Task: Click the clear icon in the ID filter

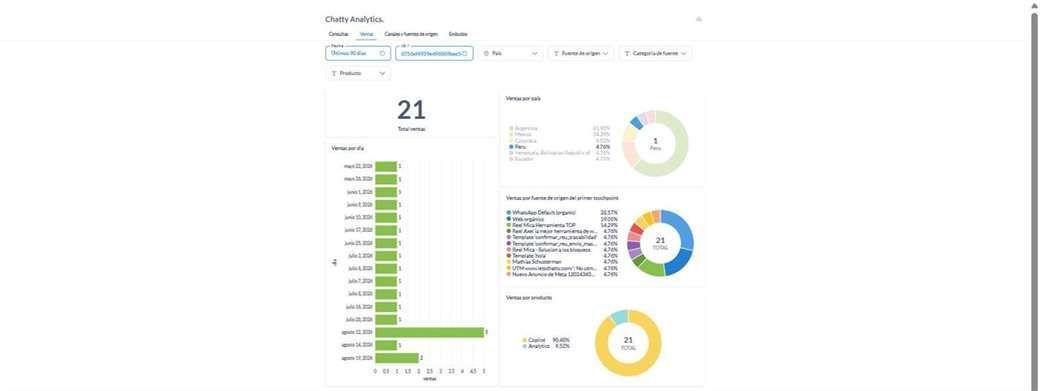Action: tap(465, 53)
